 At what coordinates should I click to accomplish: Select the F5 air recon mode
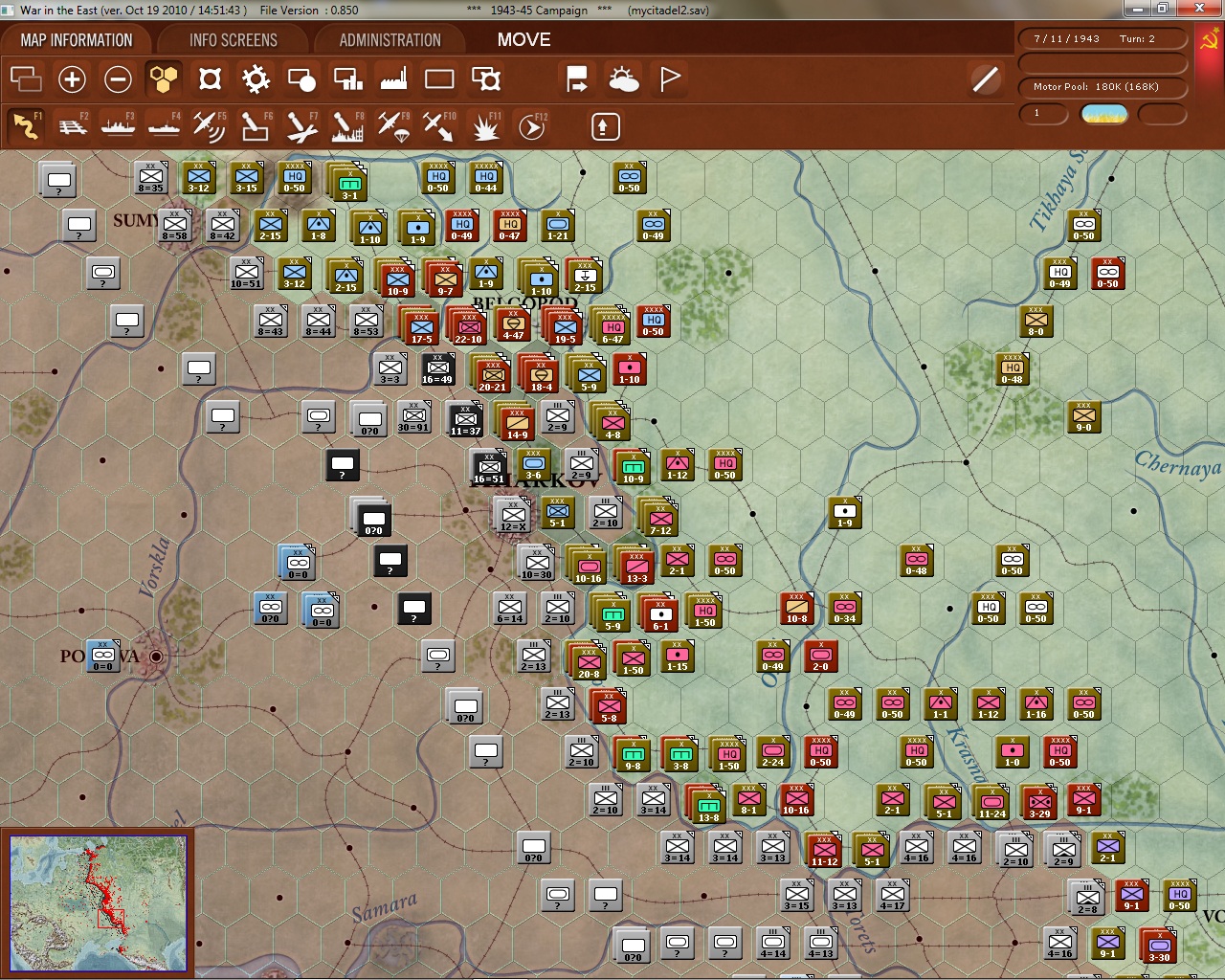click(210, 126)
